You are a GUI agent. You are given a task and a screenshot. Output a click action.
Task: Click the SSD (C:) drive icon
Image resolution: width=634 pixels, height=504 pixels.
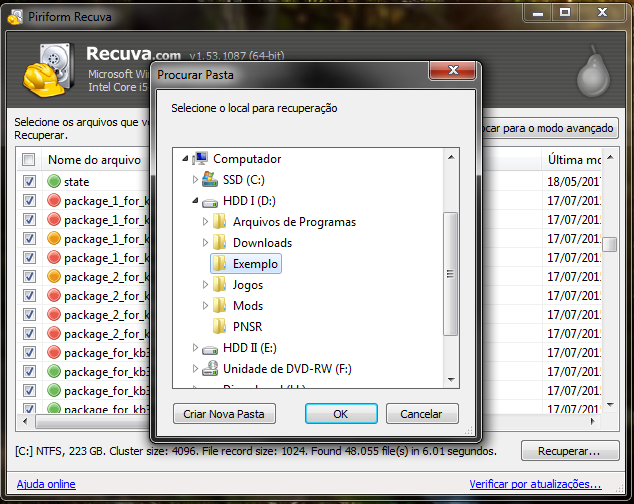pos(209,179)
